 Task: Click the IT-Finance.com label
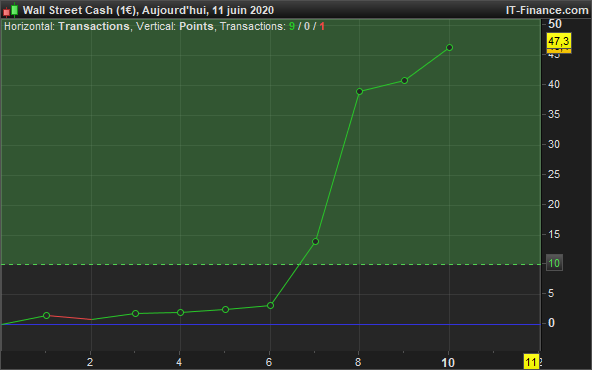coord(547,10)
